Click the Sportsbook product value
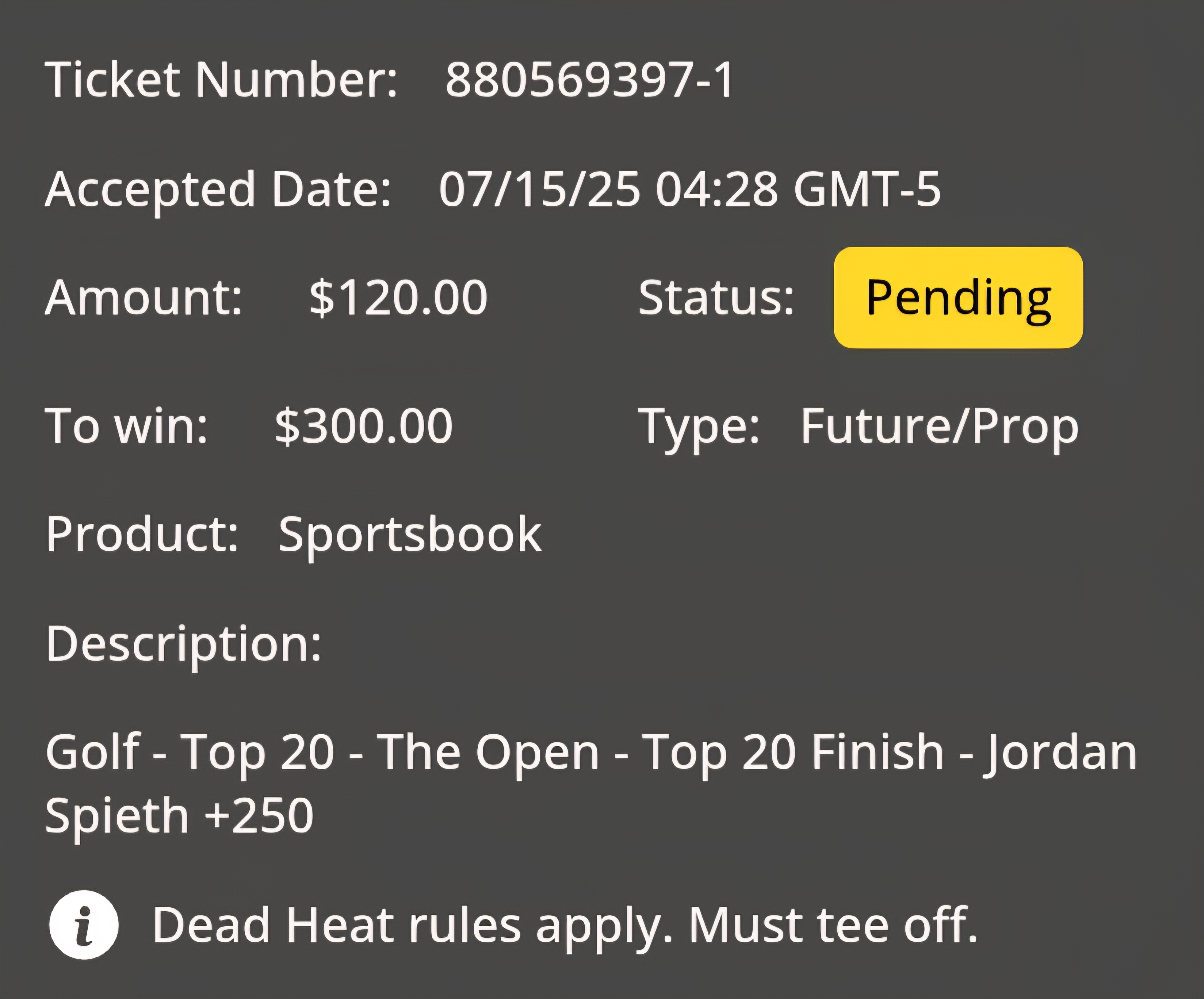1204x999 pixels. tap(410, 535)
